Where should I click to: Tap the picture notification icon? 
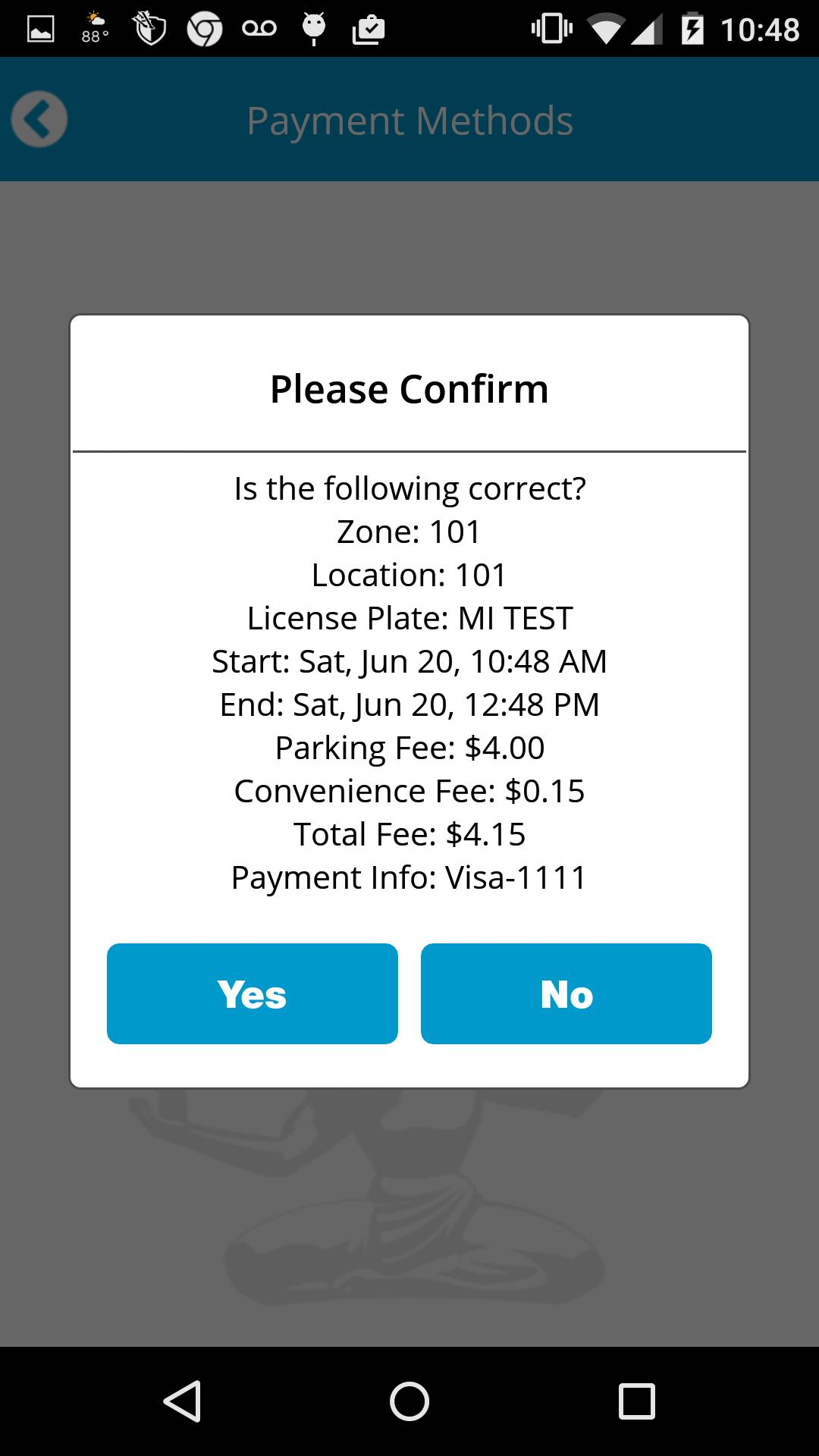[41, 29]
